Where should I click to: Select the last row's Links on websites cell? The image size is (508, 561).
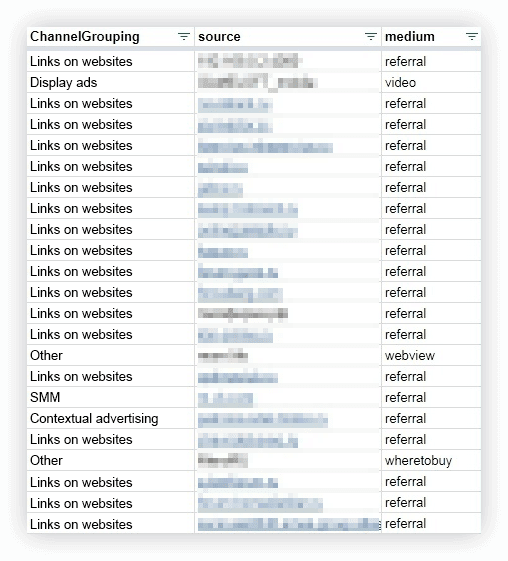[111, 524]
